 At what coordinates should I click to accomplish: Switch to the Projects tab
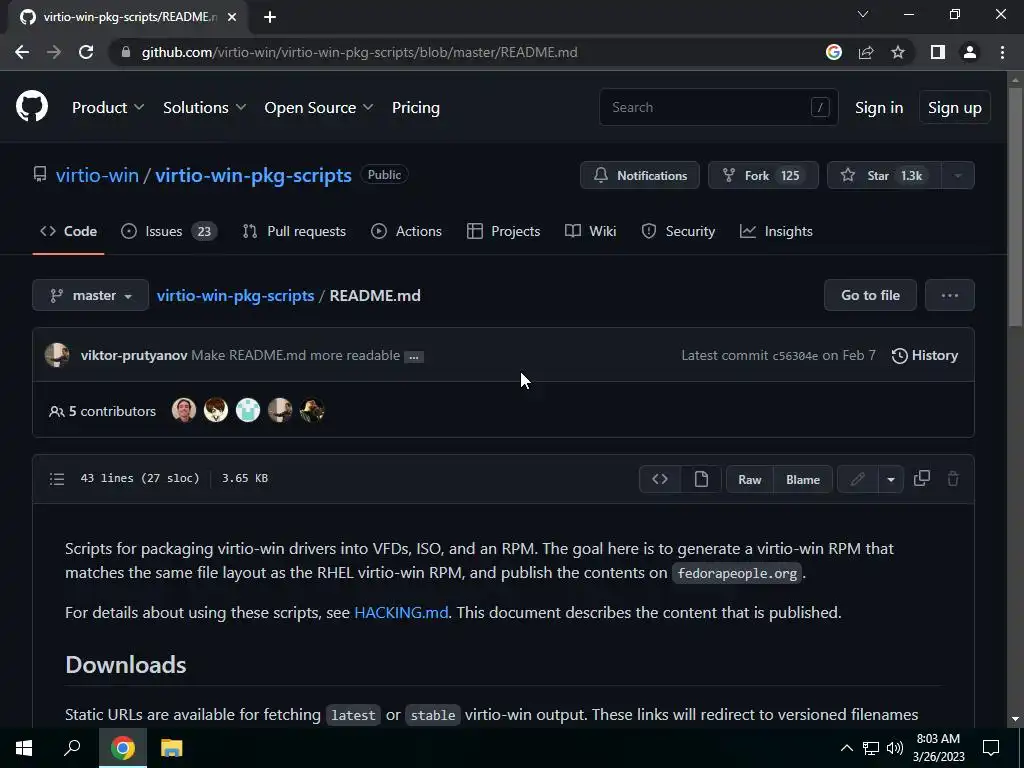[504, 231]
